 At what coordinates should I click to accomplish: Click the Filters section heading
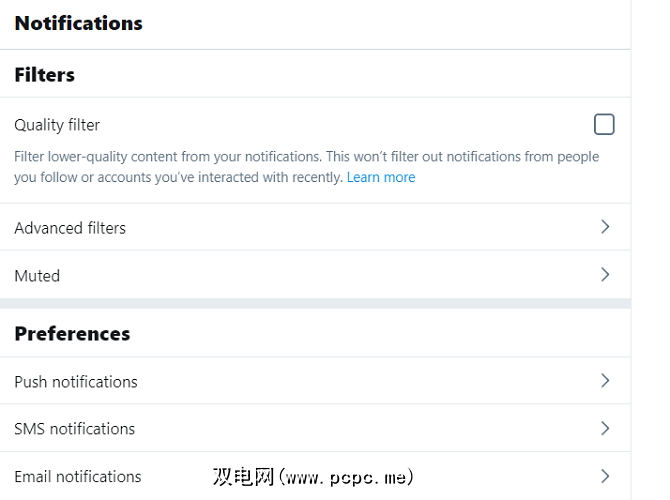44,75
